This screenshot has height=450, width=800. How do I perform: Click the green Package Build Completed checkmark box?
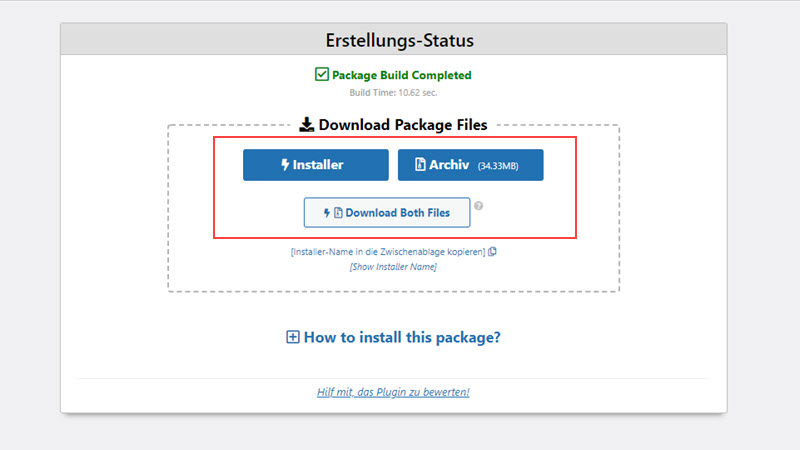coord(321,74)
